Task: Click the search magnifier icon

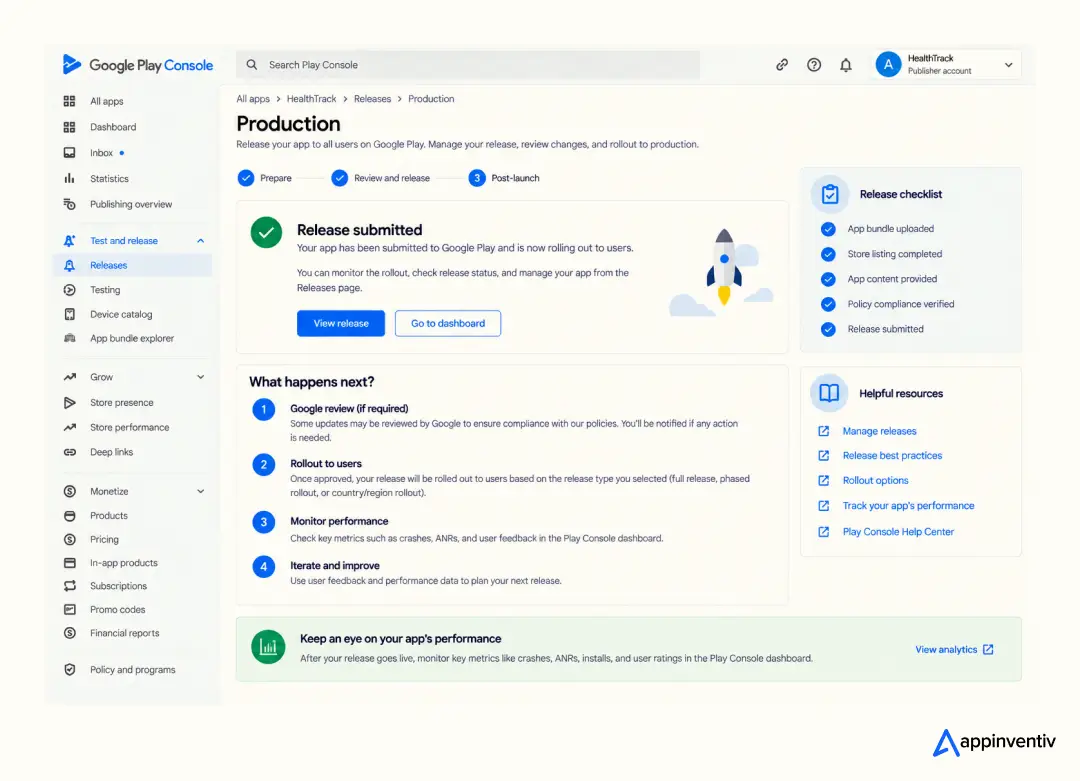Action: click(252, 65)
